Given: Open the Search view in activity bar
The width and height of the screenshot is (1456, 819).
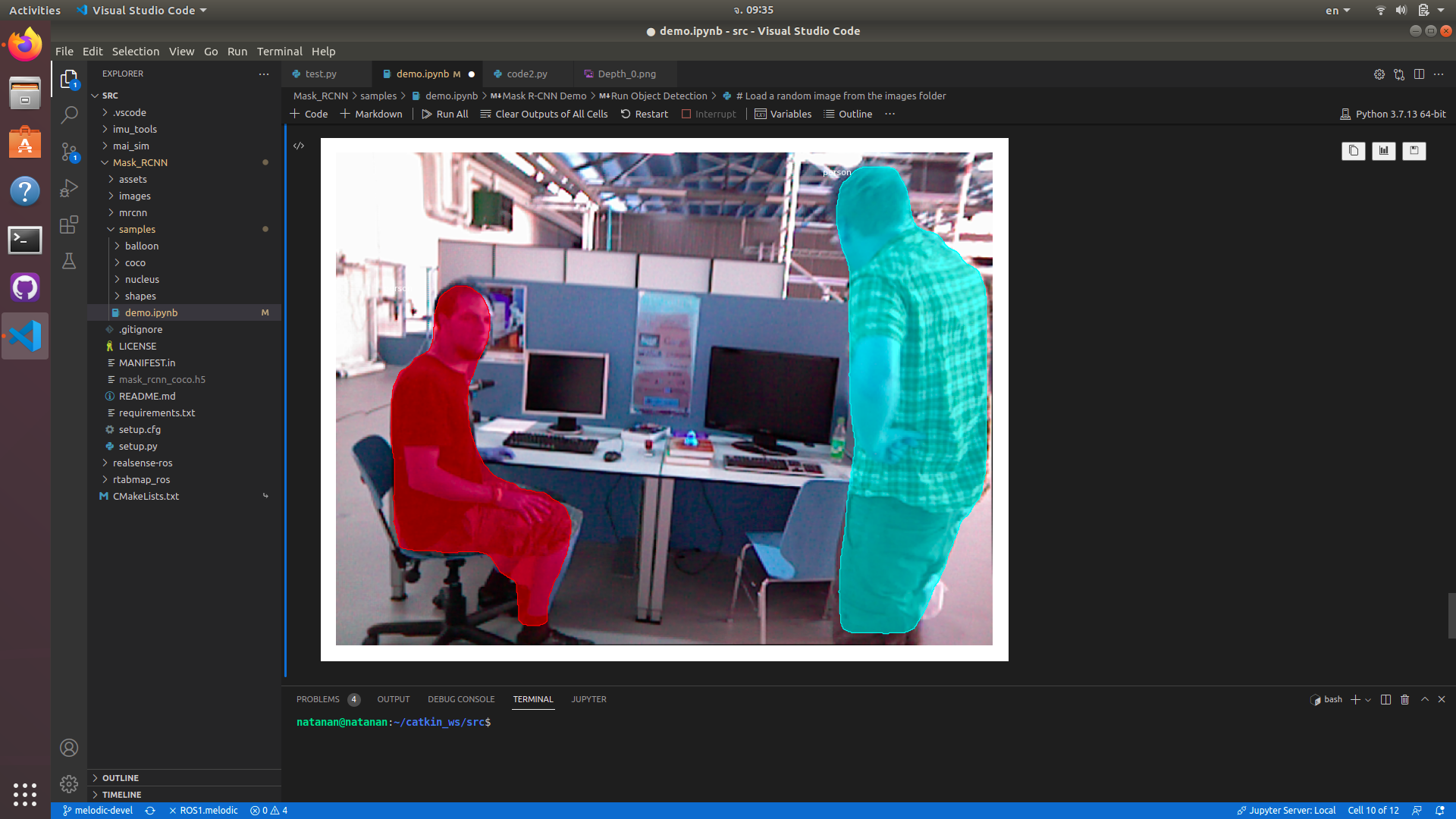Looking at the screenshot, I should click(69, 115).
